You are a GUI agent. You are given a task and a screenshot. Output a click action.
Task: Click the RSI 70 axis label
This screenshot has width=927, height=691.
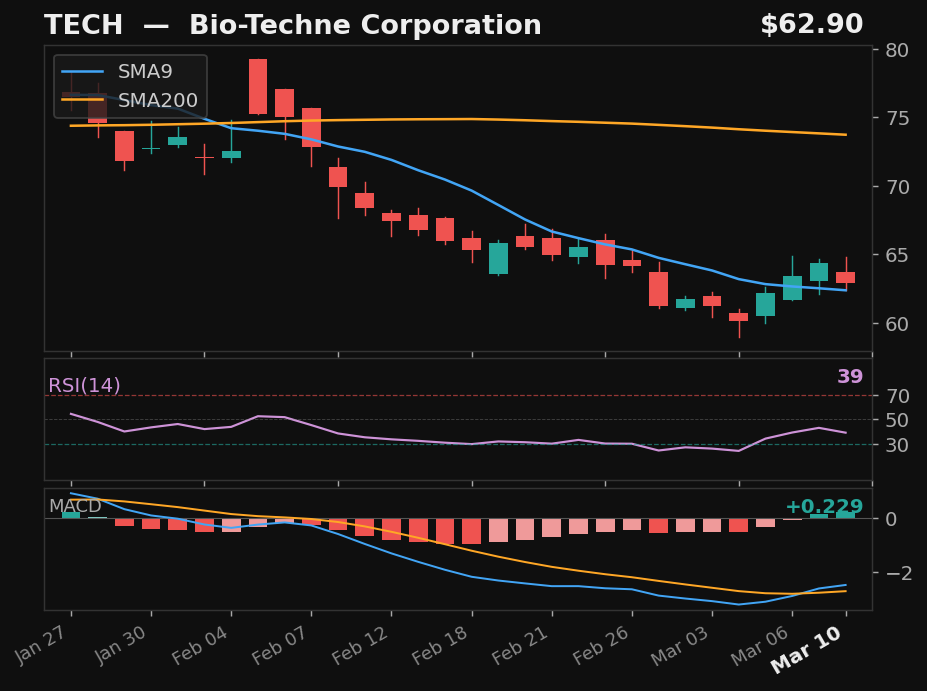tap(897, 396)
